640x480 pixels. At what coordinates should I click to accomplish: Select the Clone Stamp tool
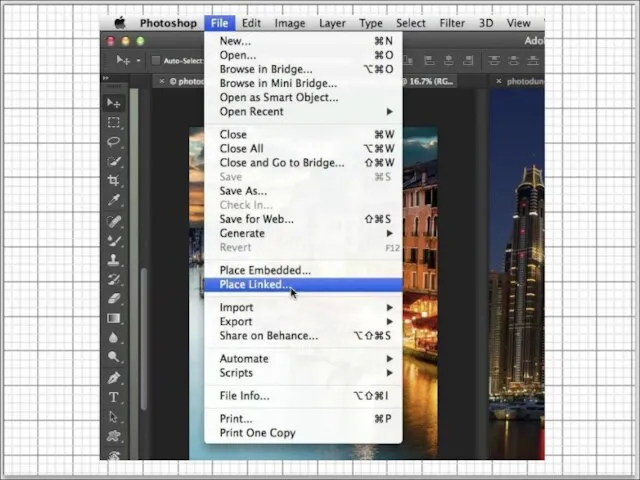point(114,260)
